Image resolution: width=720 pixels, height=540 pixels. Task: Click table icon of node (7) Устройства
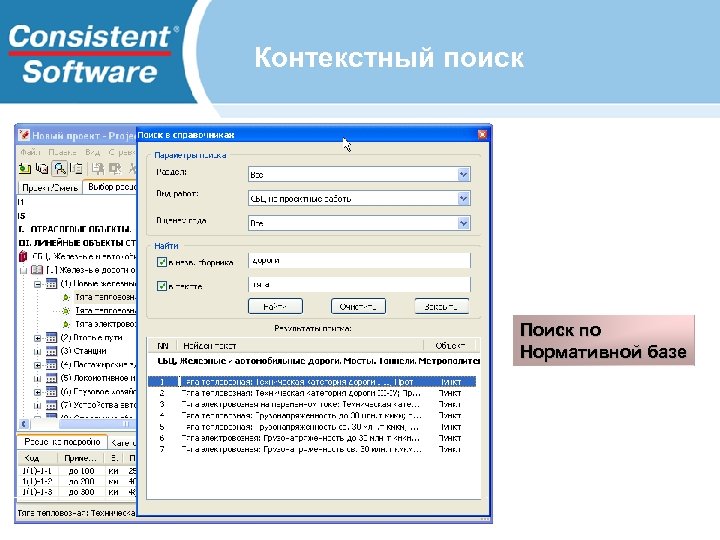[x=51, y=405]
